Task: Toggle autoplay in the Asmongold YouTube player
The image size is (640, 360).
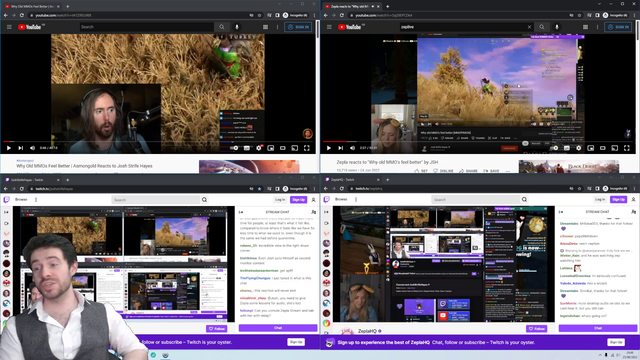Action: coord(234,148)
